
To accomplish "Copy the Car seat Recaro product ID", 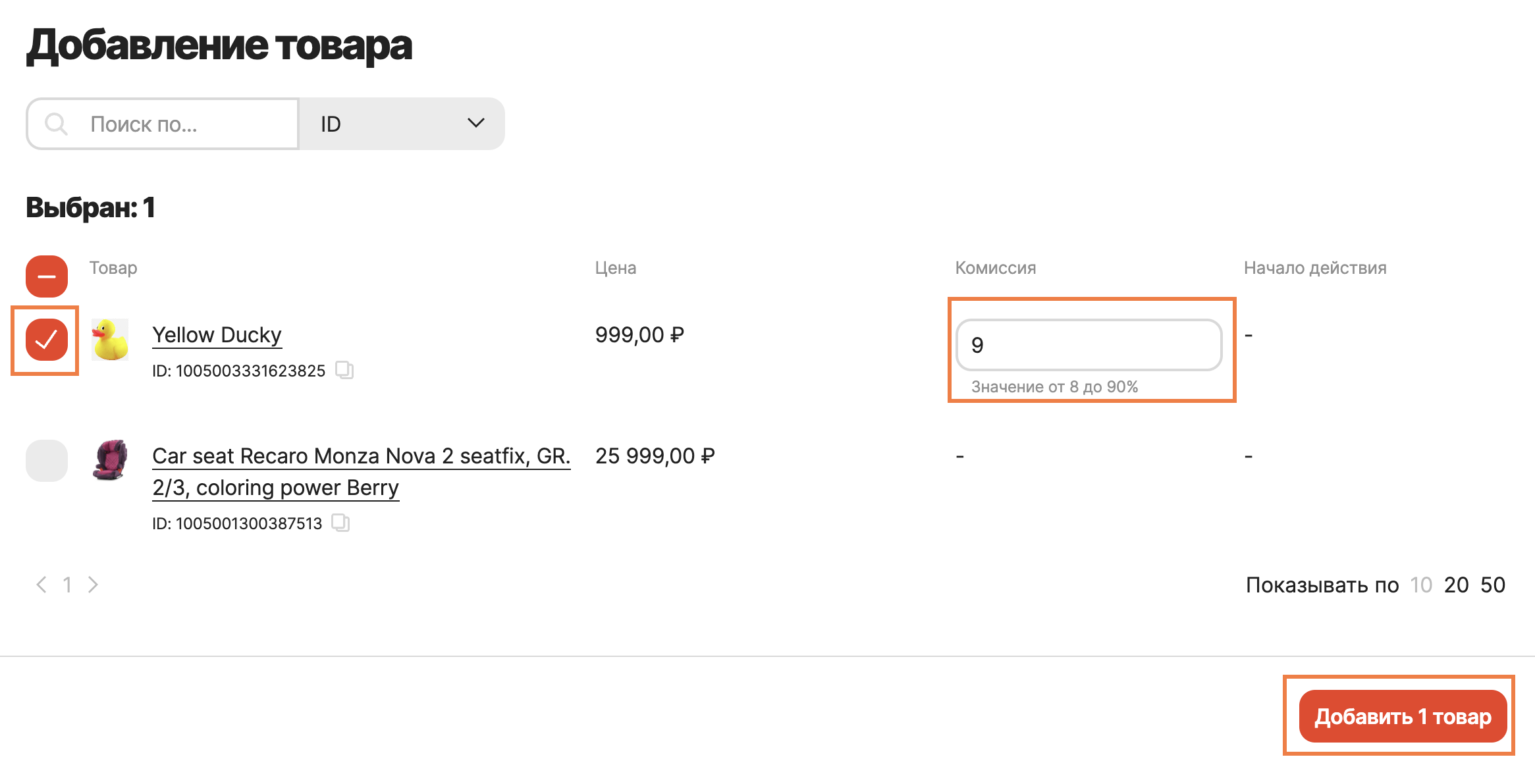I will tap(340, 523).
